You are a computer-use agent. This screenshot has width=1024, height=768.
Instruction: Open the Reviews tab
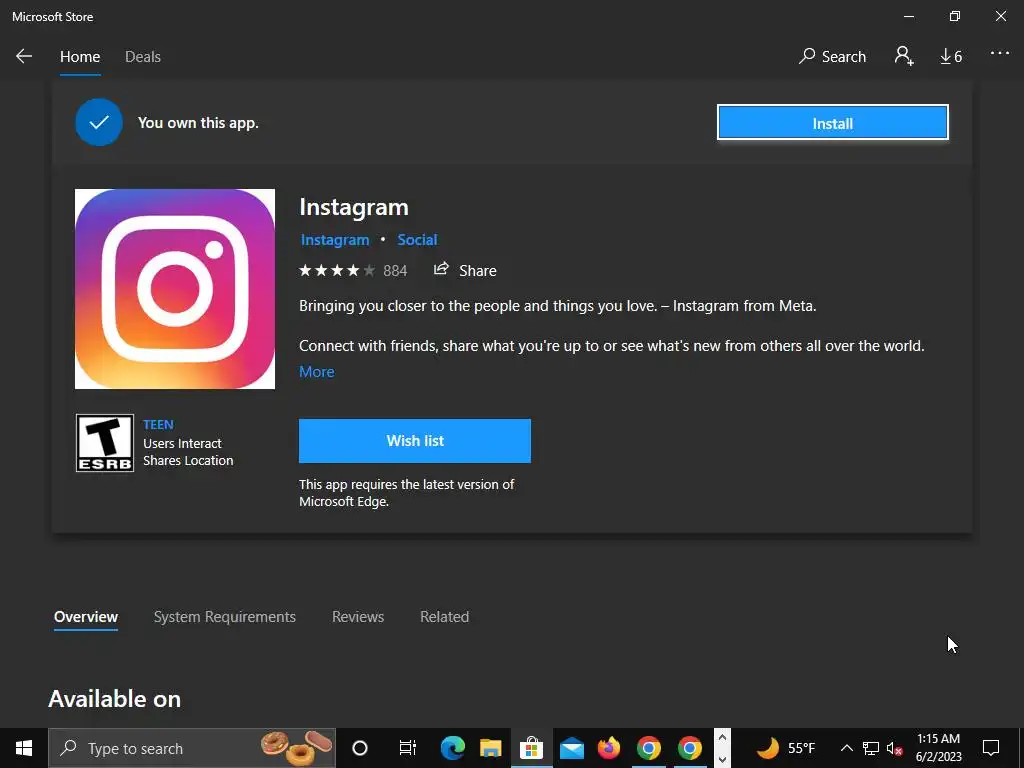tap(358, 616)
